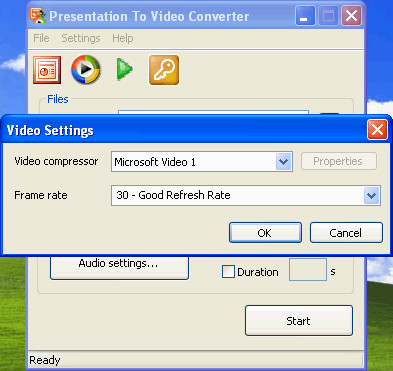Open Audio settings... button

tap(119, 267)
